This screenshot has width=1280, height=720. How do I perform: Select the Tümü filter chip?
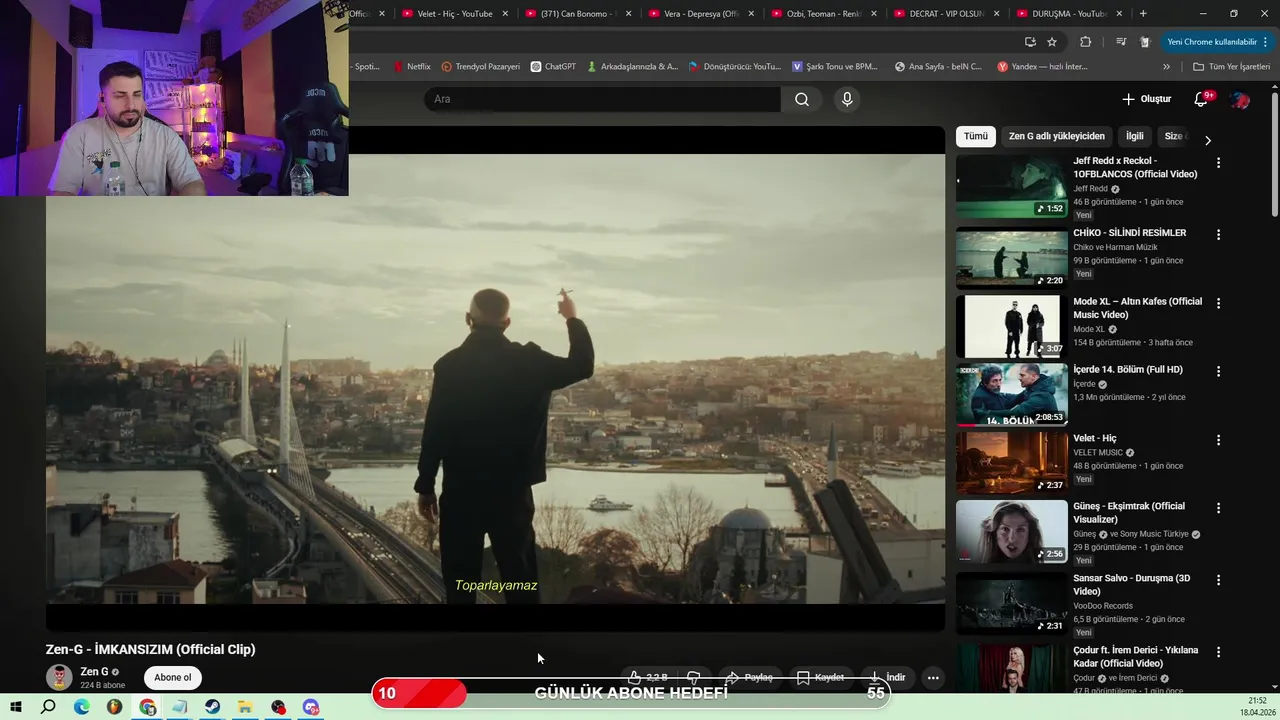point(975,136)
